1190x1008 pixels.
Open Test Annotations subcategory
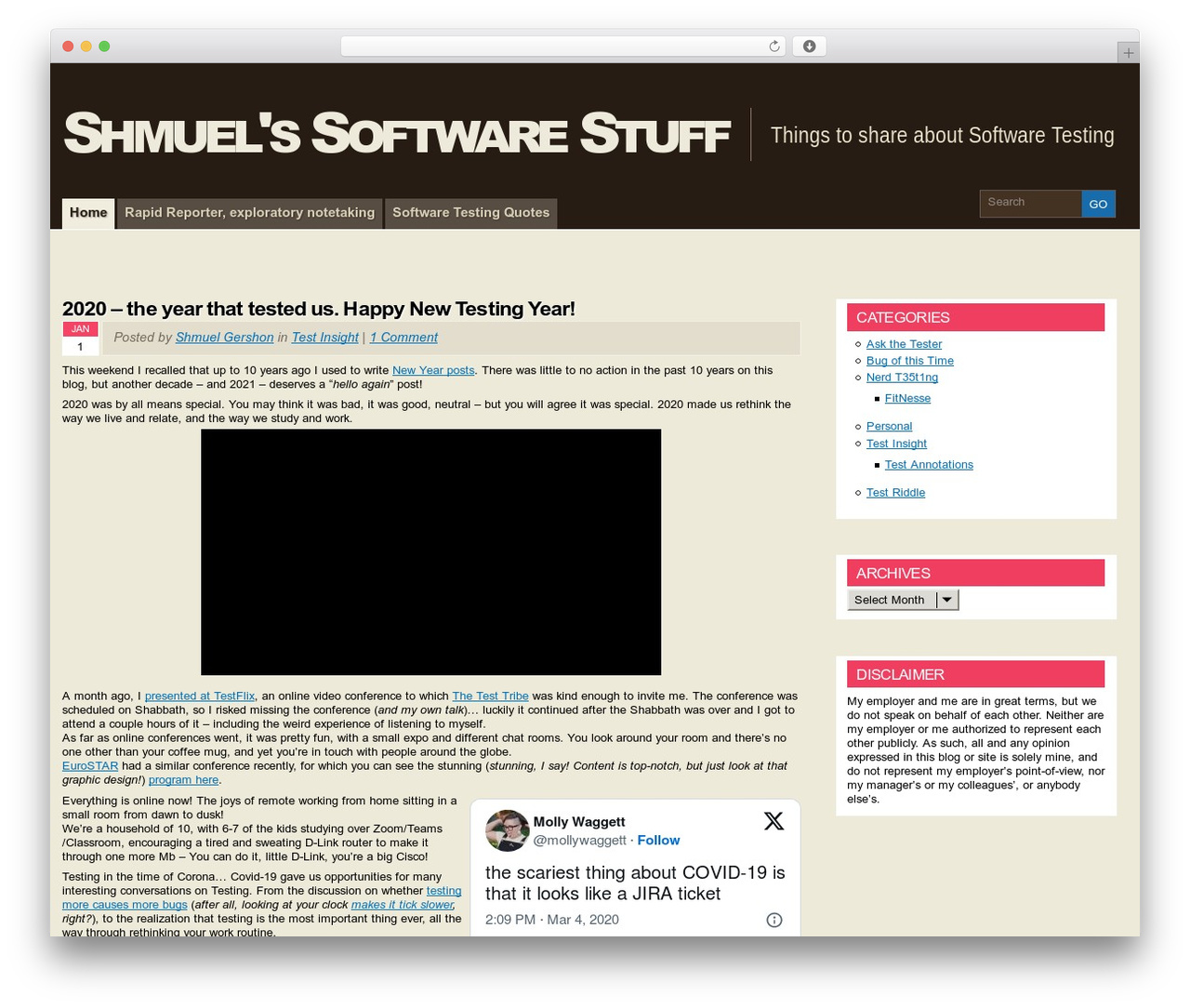coord(929,465)
